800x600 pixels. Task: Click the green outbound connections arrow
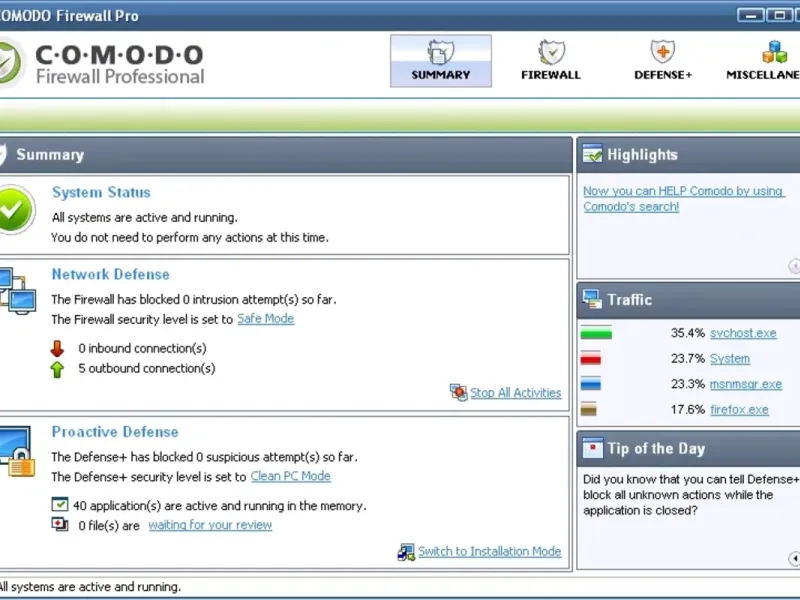[x=58, y=369]
